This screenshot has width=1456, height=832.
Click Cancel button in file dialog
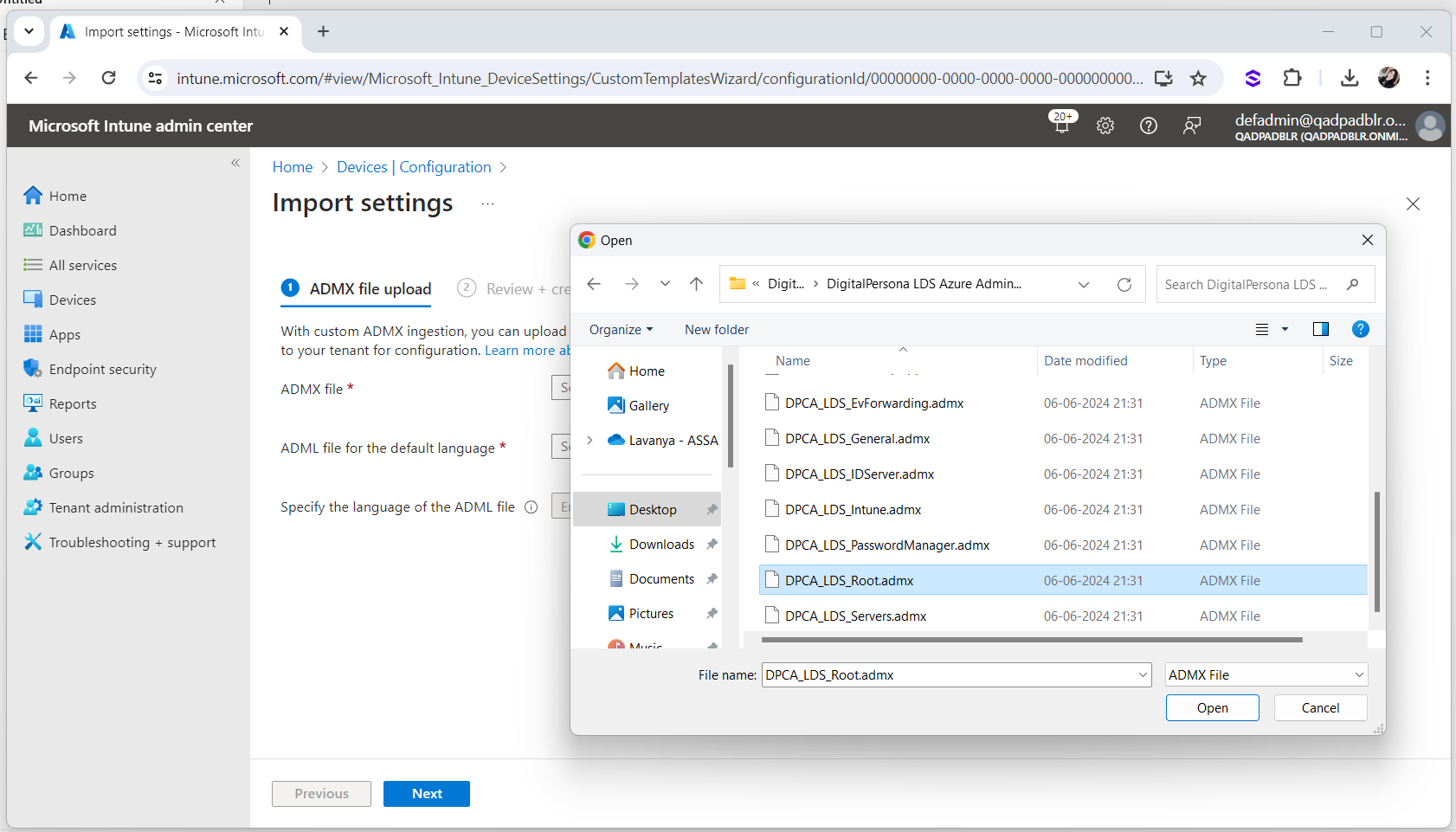tap(1320, 707)
